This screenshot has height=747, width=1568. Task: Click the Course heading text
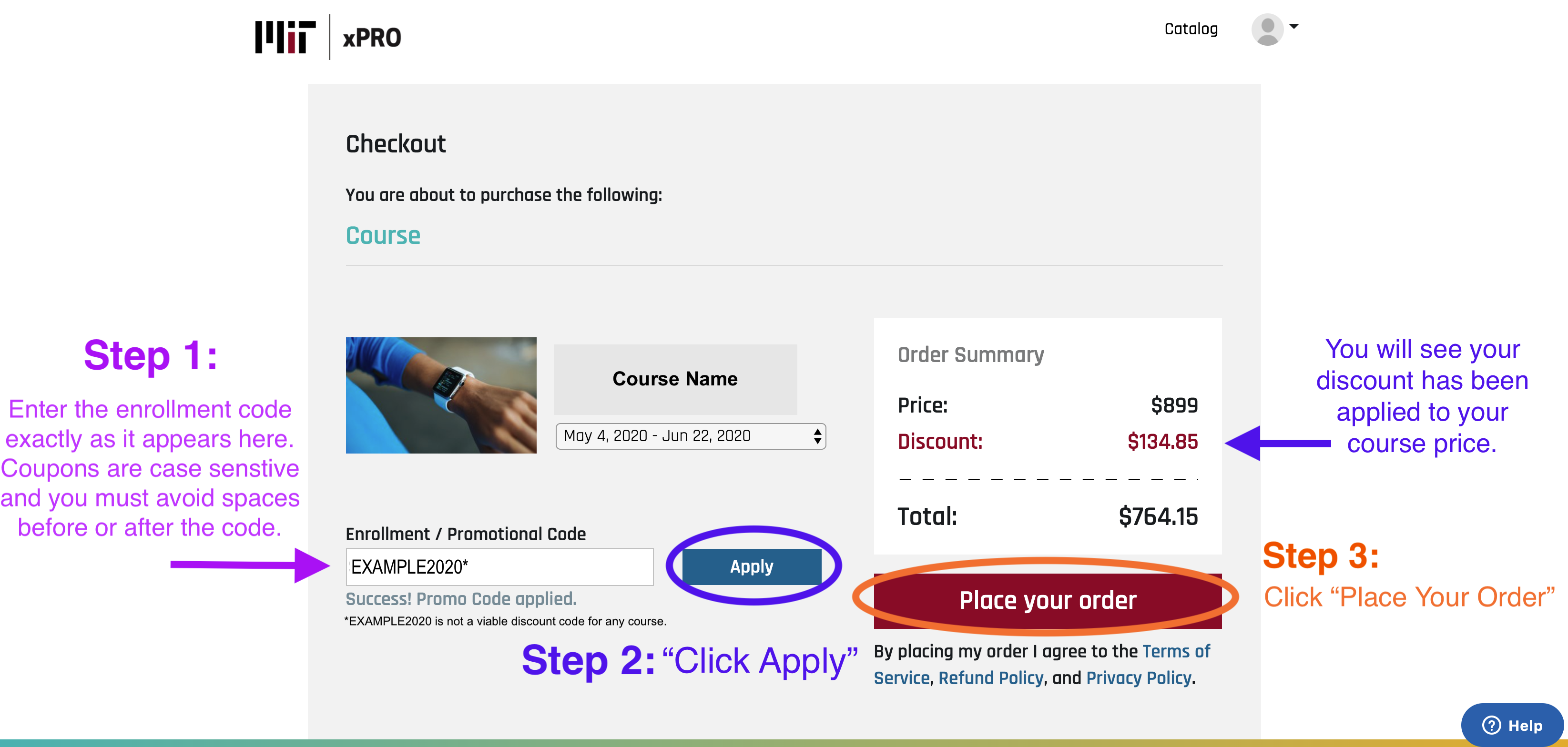383,235
